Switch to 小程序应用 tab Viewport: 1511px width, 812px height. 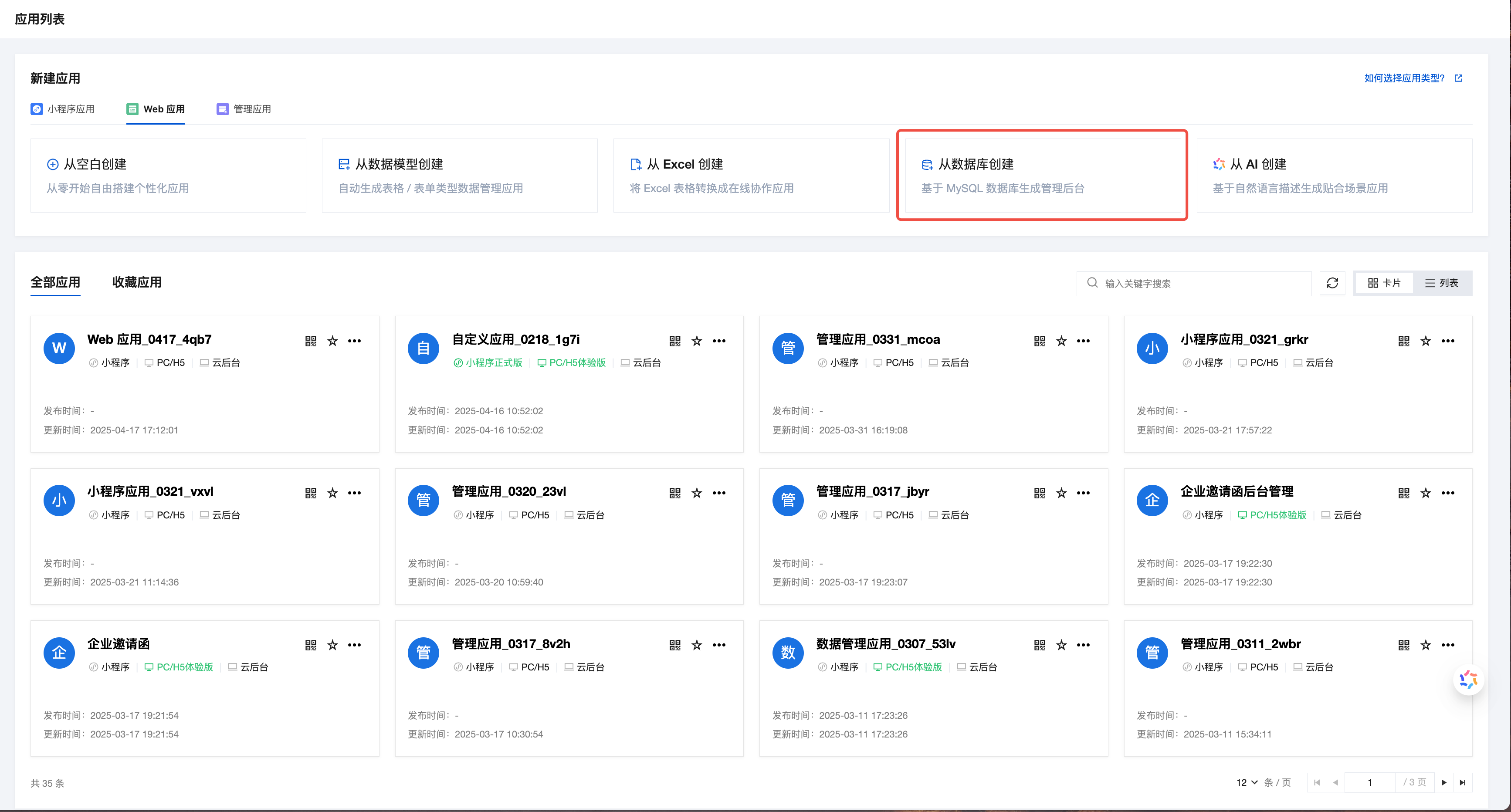click(63, 109)
